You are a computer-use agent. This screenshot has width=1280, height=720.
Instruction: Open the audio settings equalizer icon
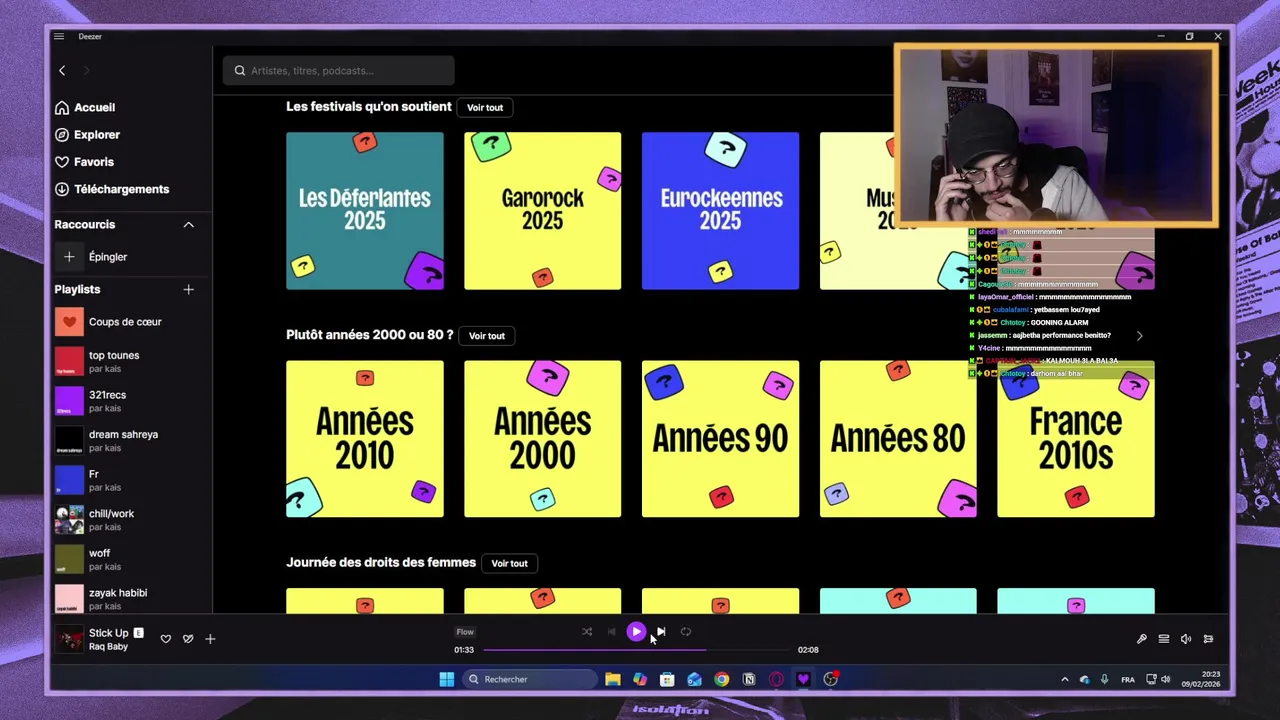coord(1208,639)
